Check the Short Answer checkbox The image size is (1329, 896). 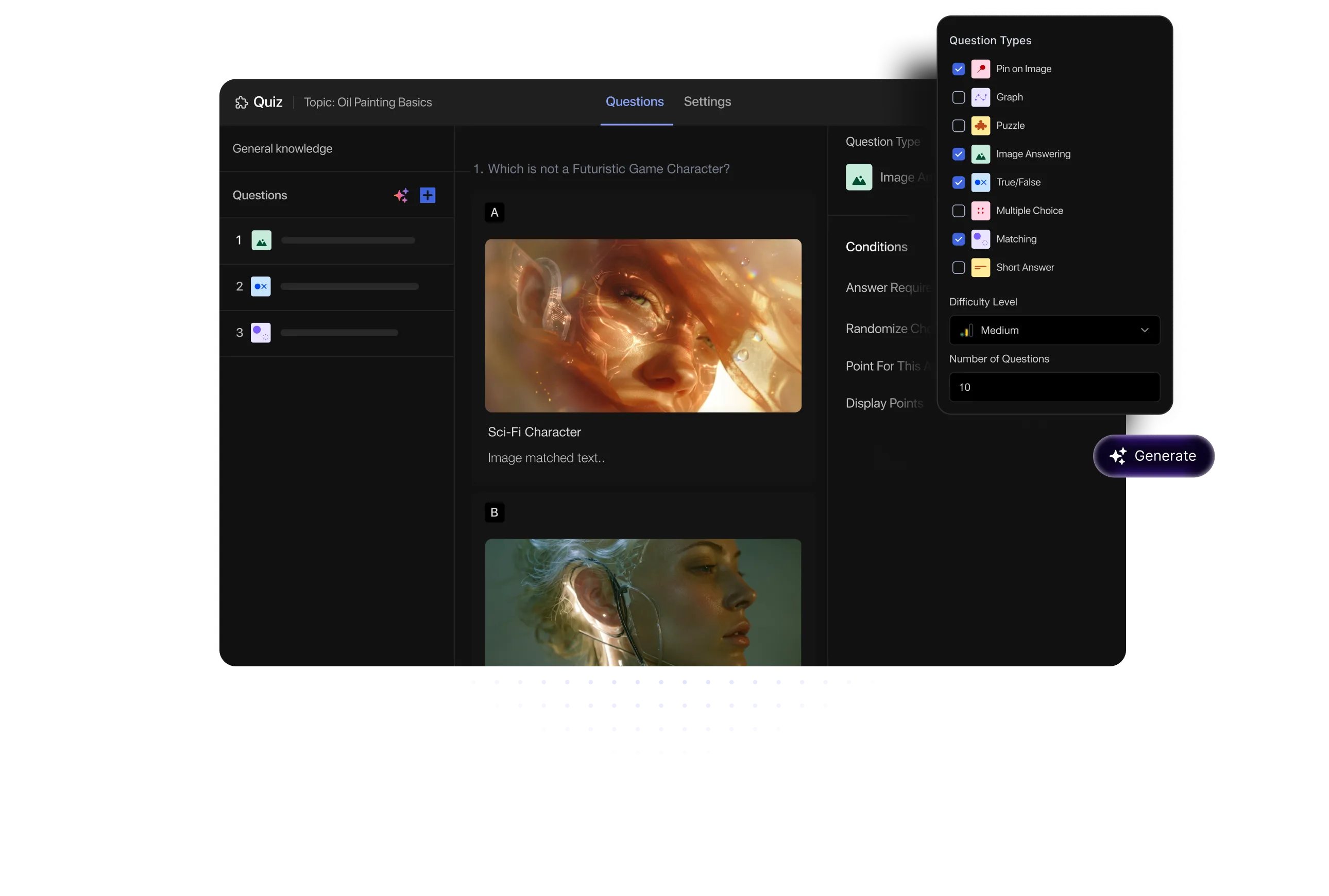click(x=959, y=267)
